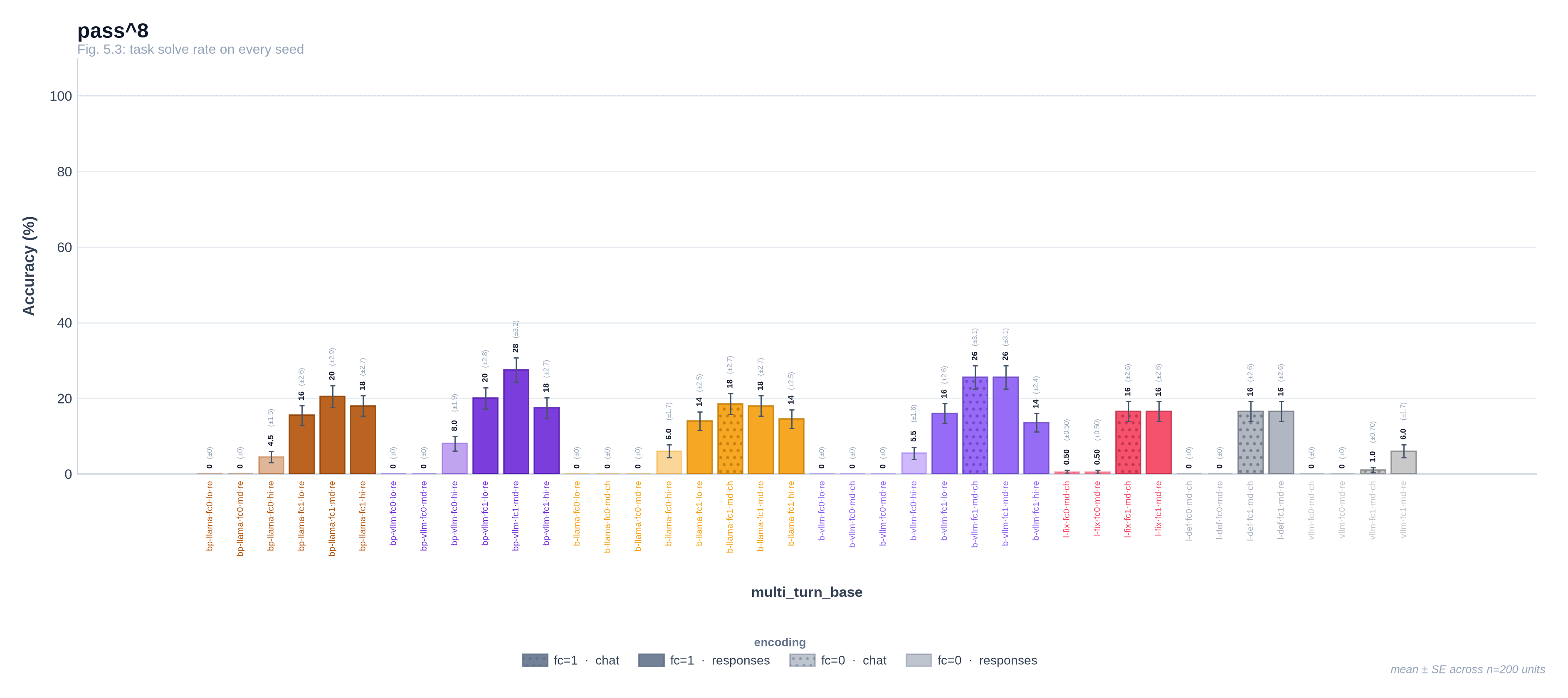
Task: Select the red dotted l-fix·fc1·md·ch bar
Action: click(x=1128, y=442)
